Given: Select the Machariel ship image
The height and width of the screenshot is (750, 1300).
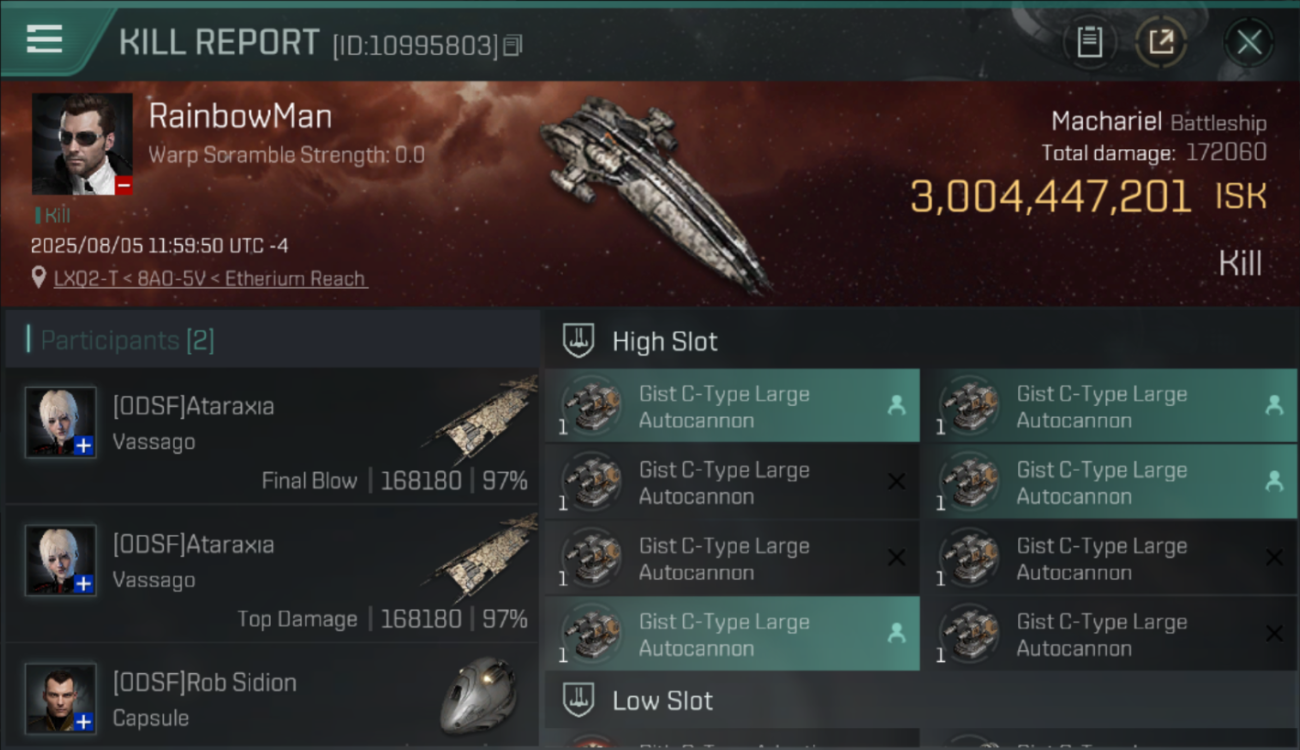Looking at the screenshot, I should [655, 190].
